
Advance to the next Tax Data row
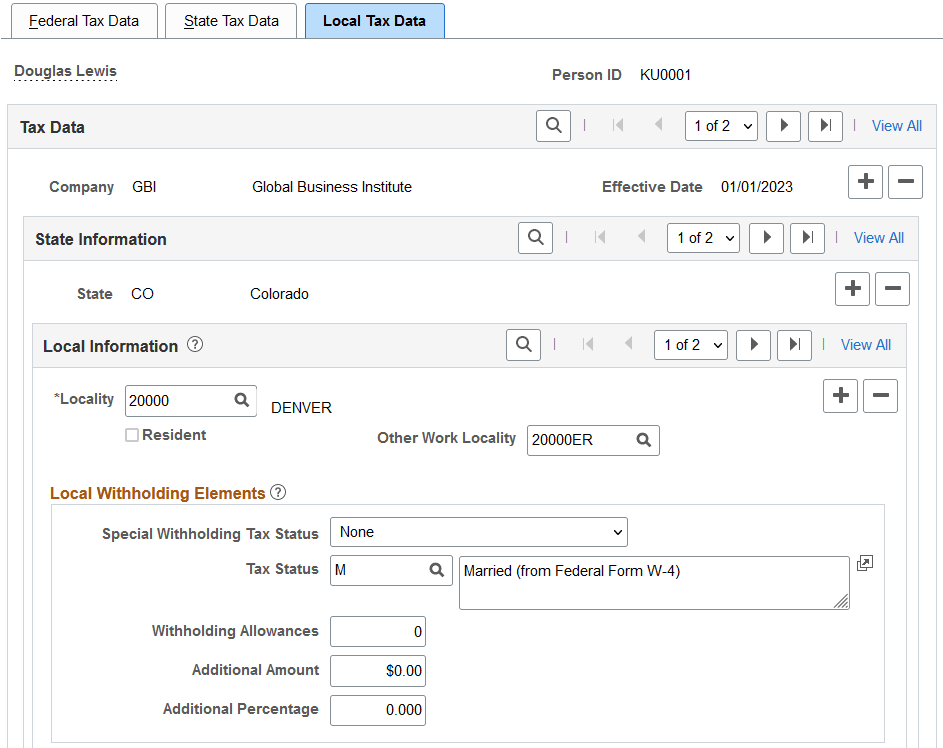(x=783, y=126)
